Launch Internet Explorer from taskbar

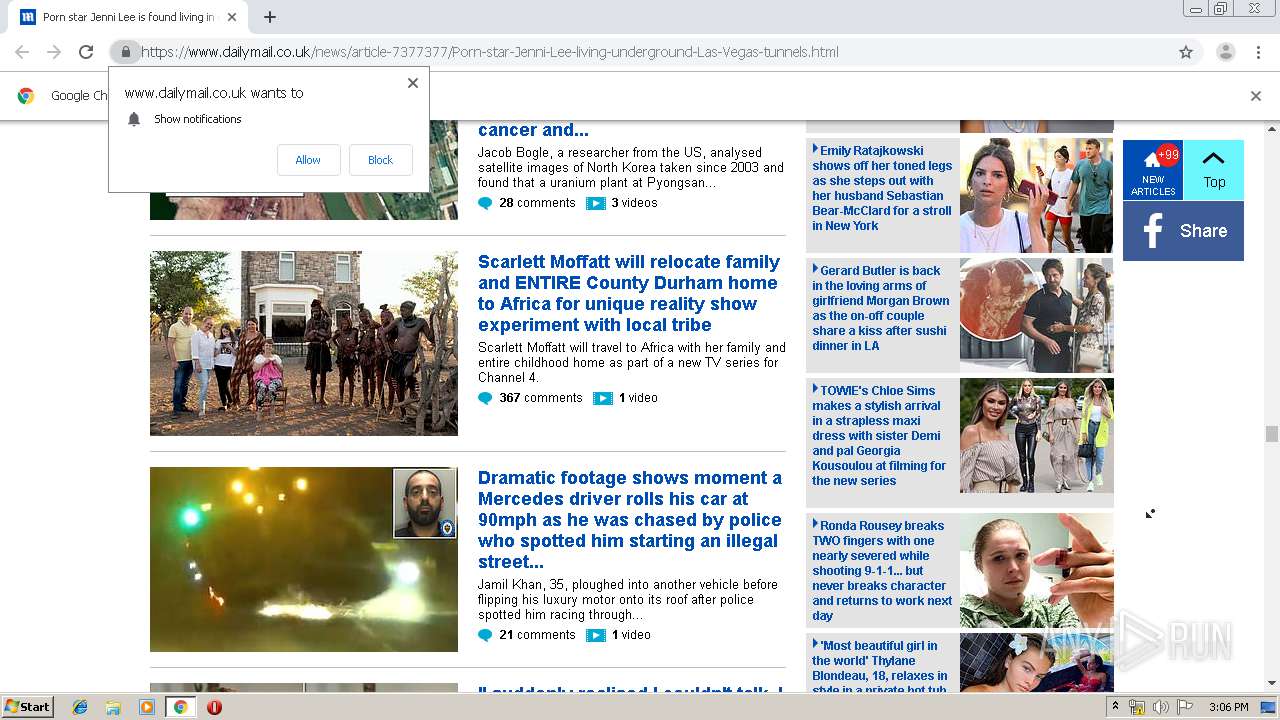point(80,707)
